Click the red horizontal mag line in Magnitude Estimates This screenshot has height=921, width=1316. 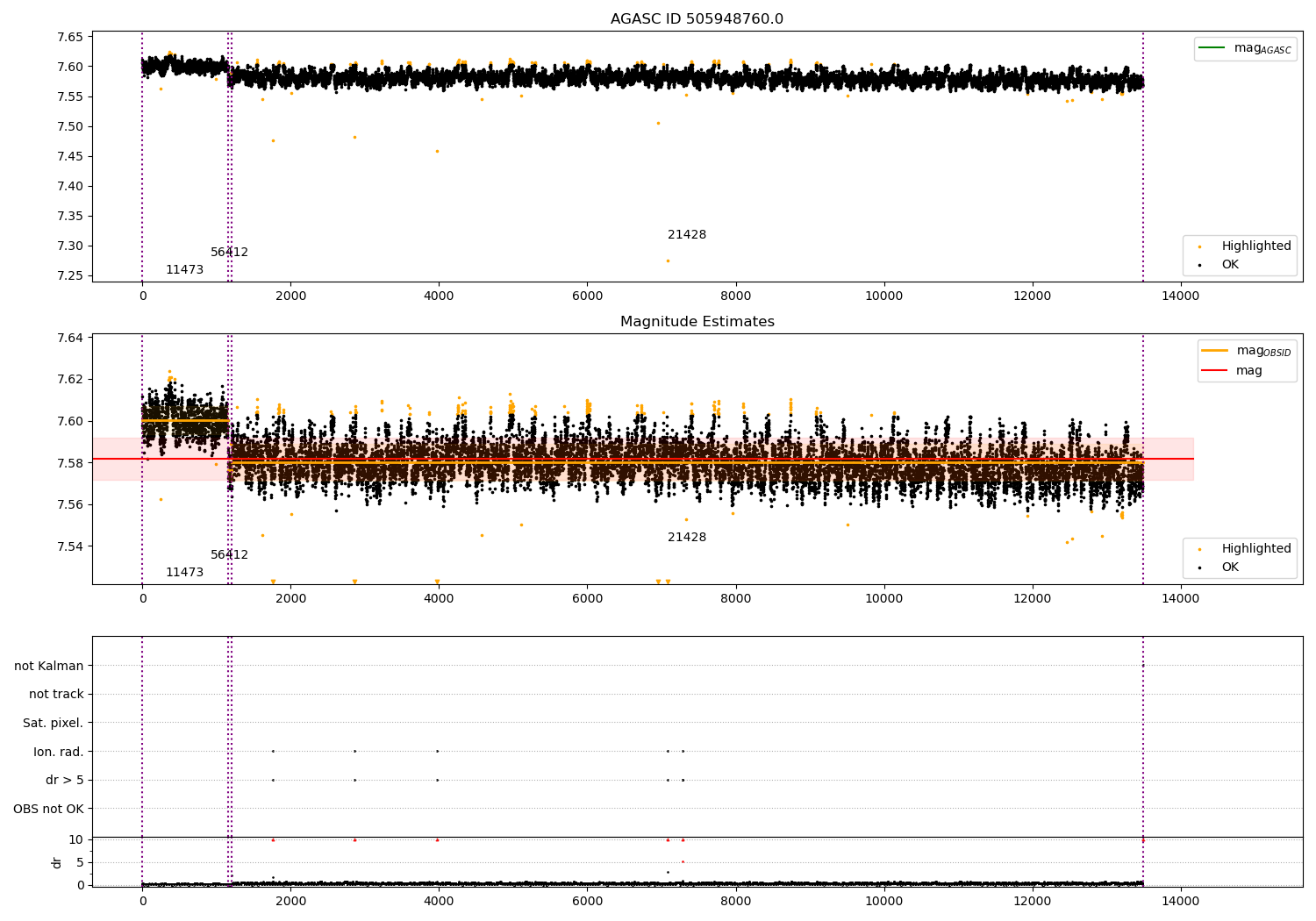coord(643,459)
